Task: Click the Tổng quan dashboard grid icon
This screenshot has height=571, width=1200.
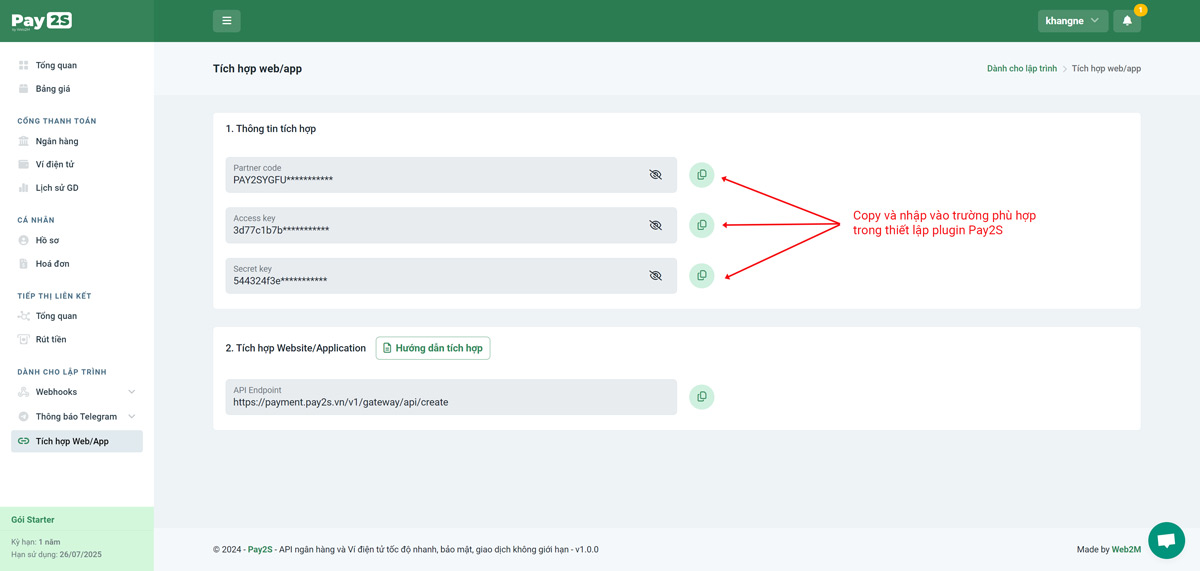Action: tap(24, 65)
